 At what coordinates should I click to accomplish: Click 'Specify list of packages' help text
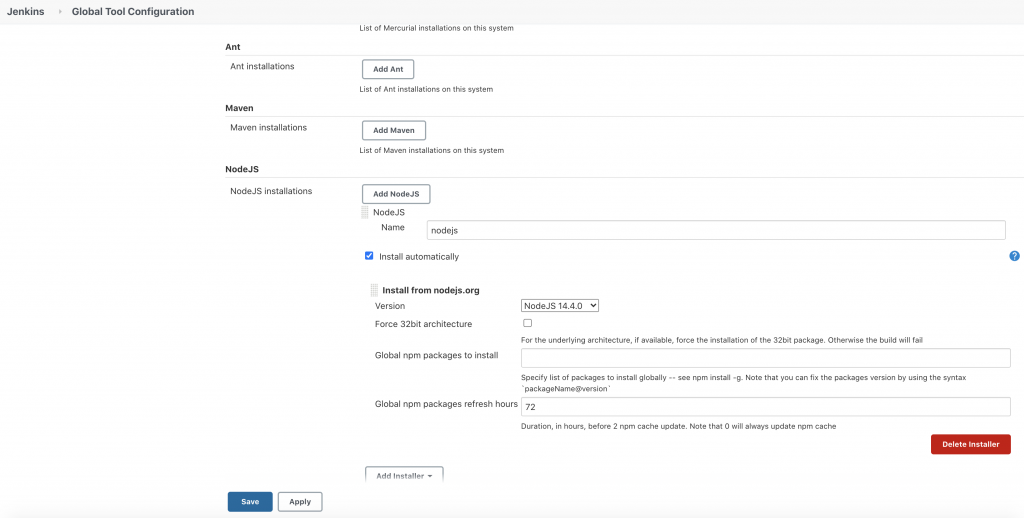743,383
